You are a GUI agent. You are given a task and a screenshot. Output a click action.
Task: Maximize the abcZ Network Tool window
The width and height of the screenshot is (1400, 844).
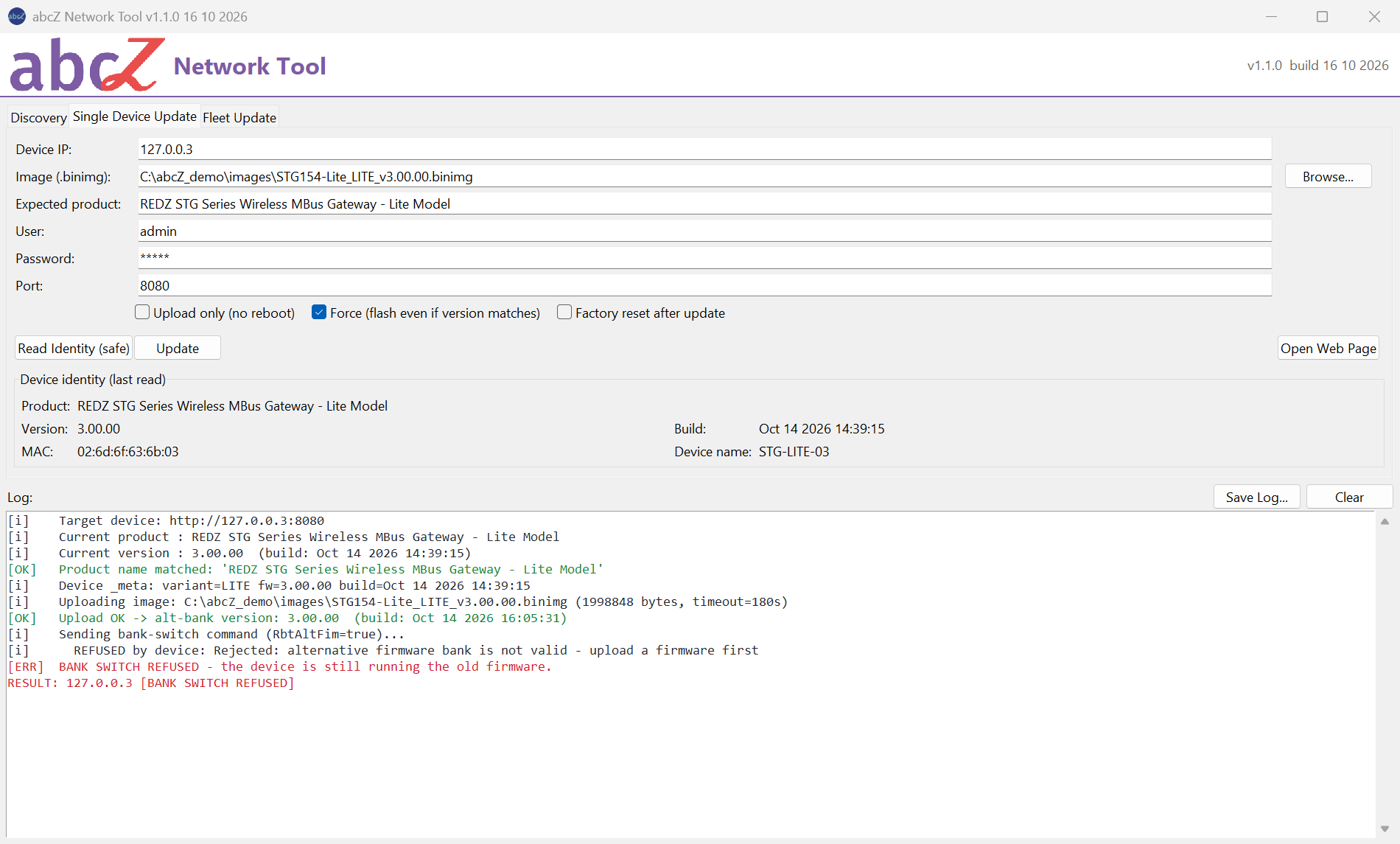1323,16
